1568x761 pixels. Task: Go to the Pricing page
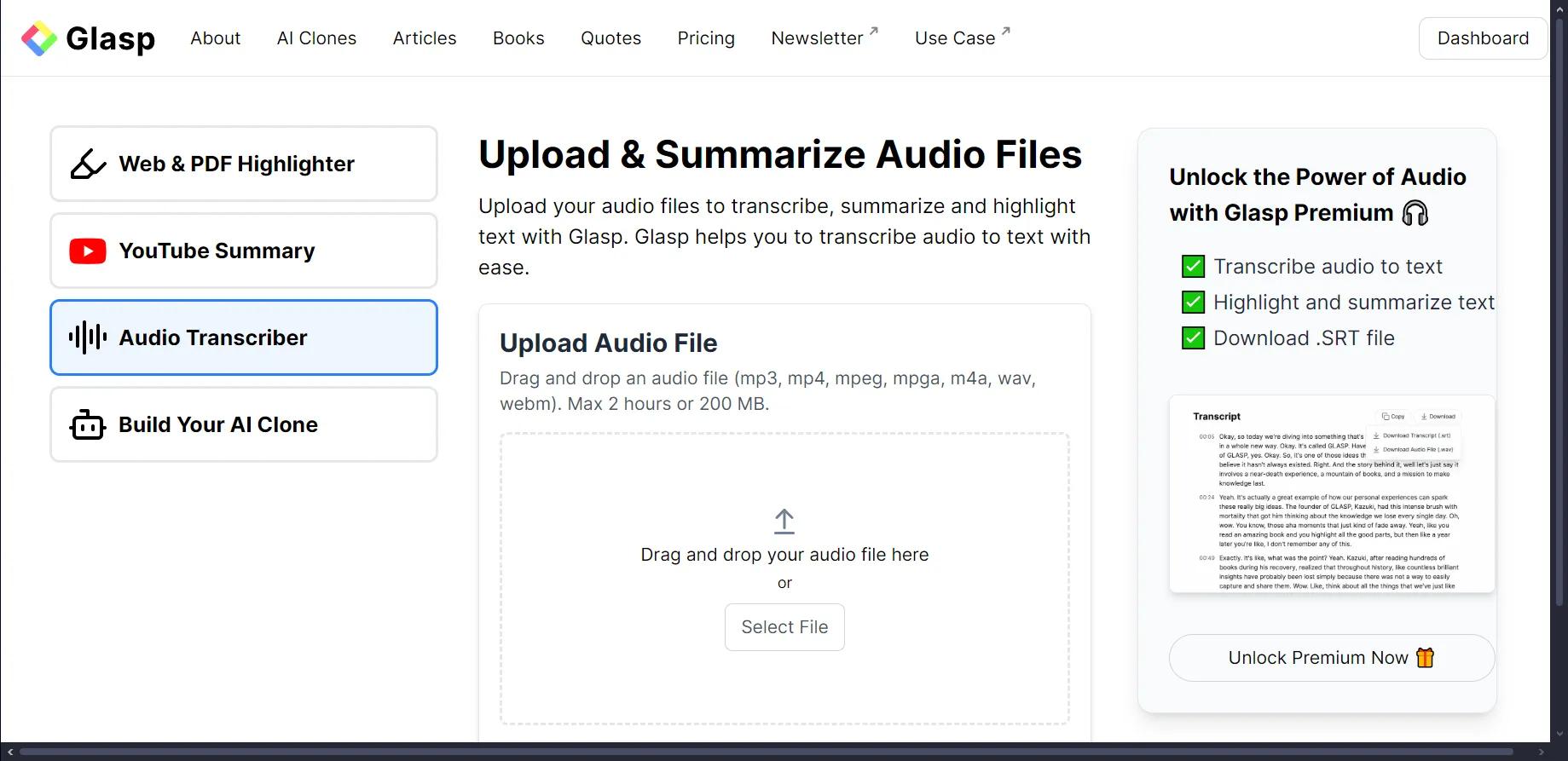click(706, 38)
